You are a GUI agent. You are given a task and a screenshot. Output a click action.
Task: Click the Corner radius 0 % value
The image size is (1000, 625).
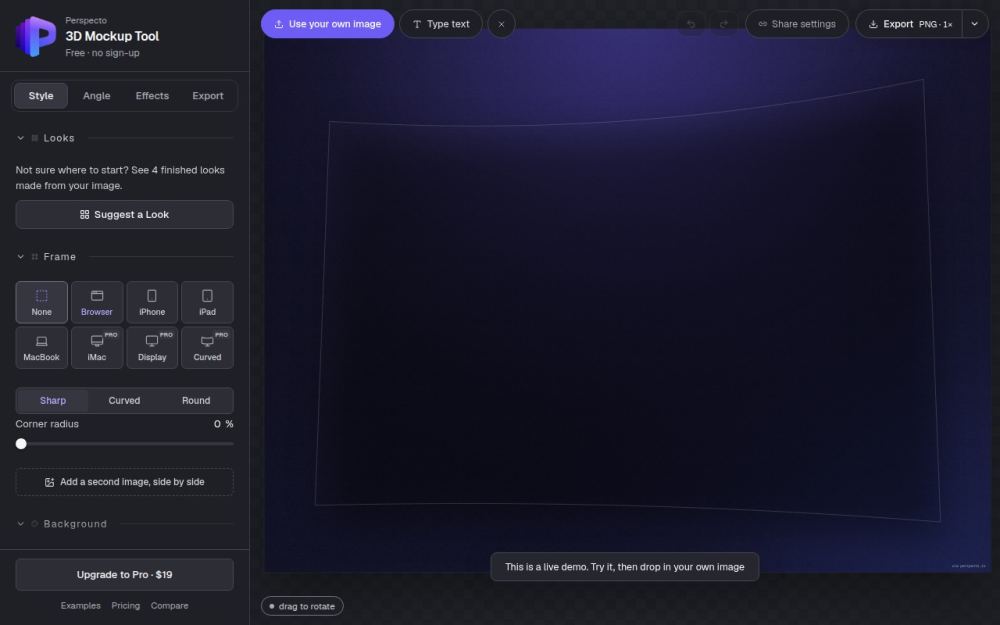[223, 424]
